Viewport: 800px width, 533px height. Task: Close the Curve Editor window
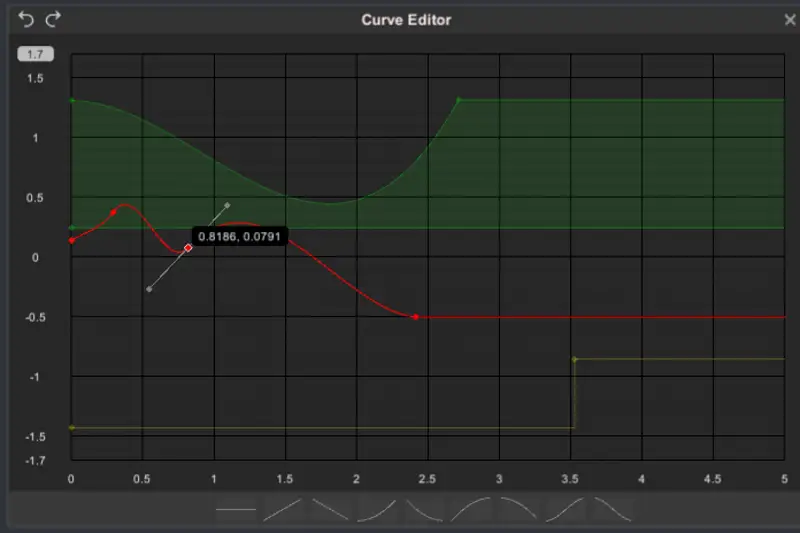tap(790, 20)
